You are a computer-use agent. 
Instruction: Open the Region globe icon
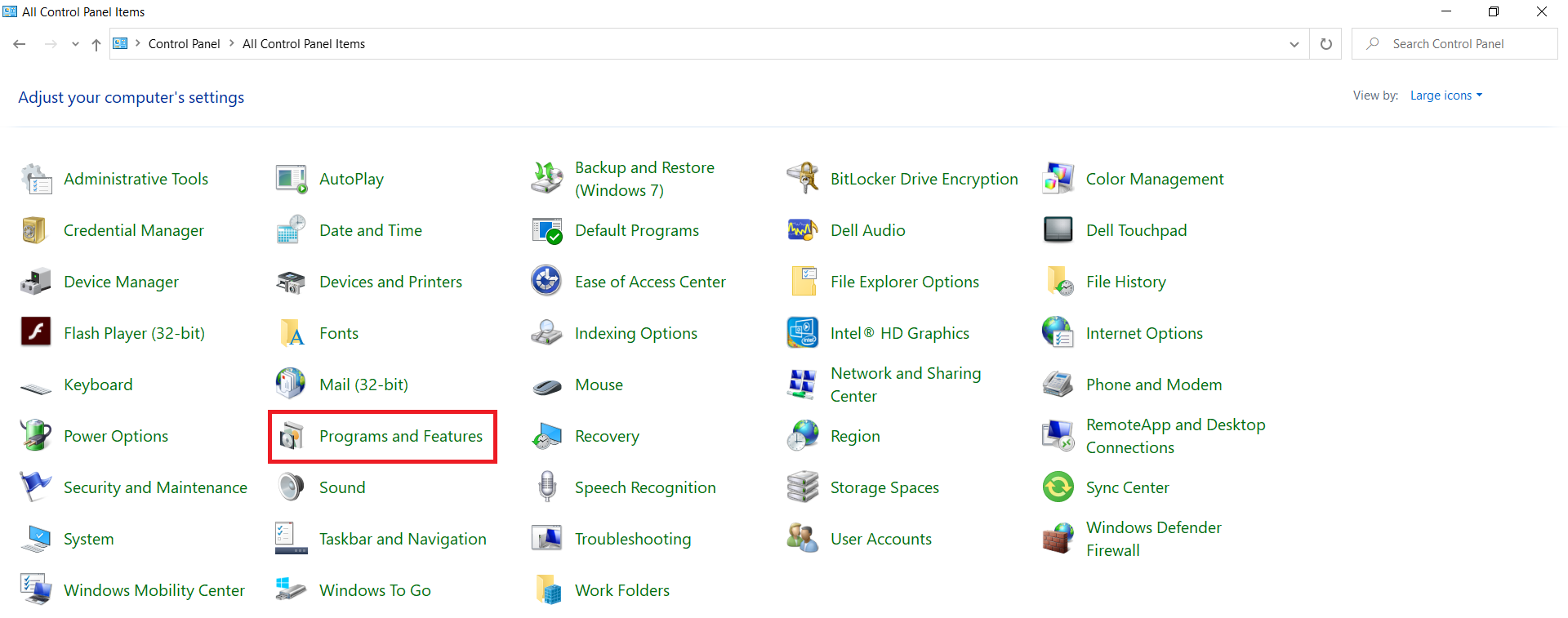pyautogui.click(x=803, y=436)
